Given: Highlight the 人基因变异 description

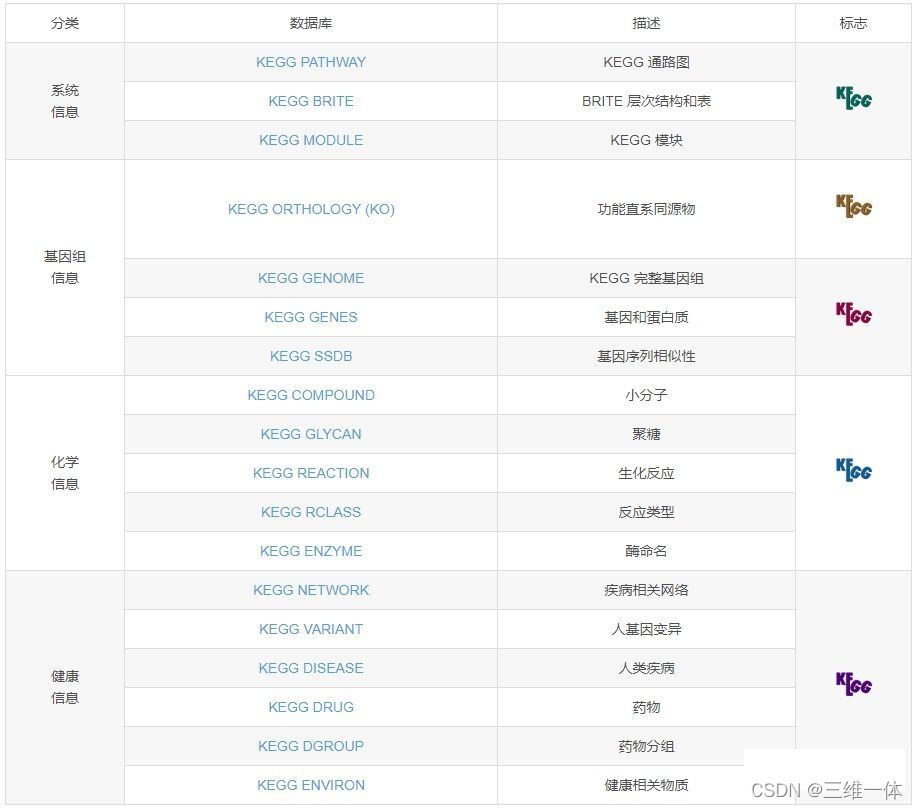Looking at the screenshot, I should (x=646, y=629).
